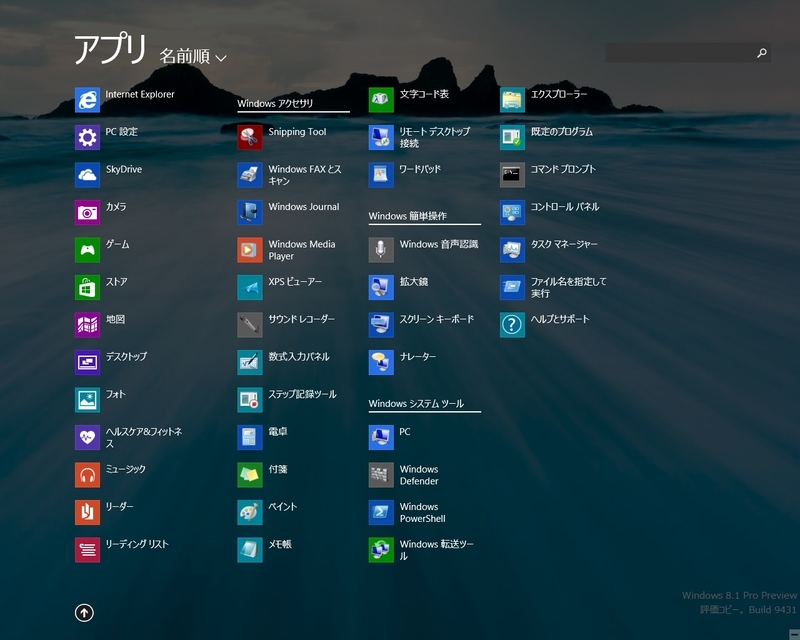
Task: Open ミュージック headphone icon
Action: [x=87, y=475]
